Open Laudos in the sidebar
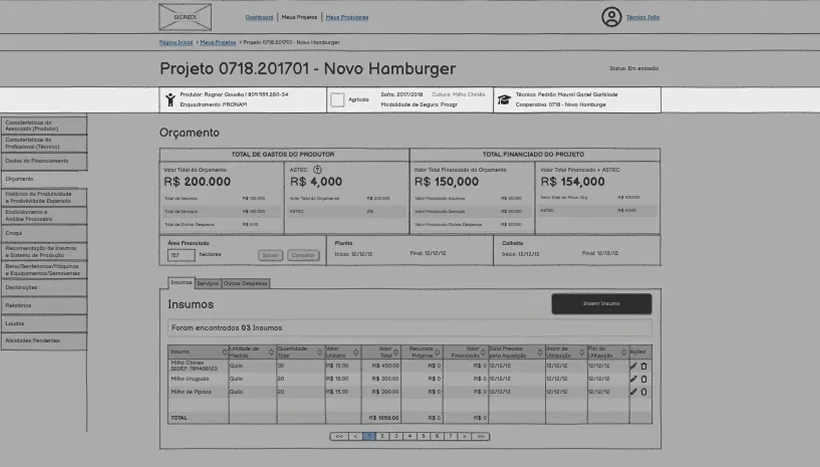 [x=44, y=323]
